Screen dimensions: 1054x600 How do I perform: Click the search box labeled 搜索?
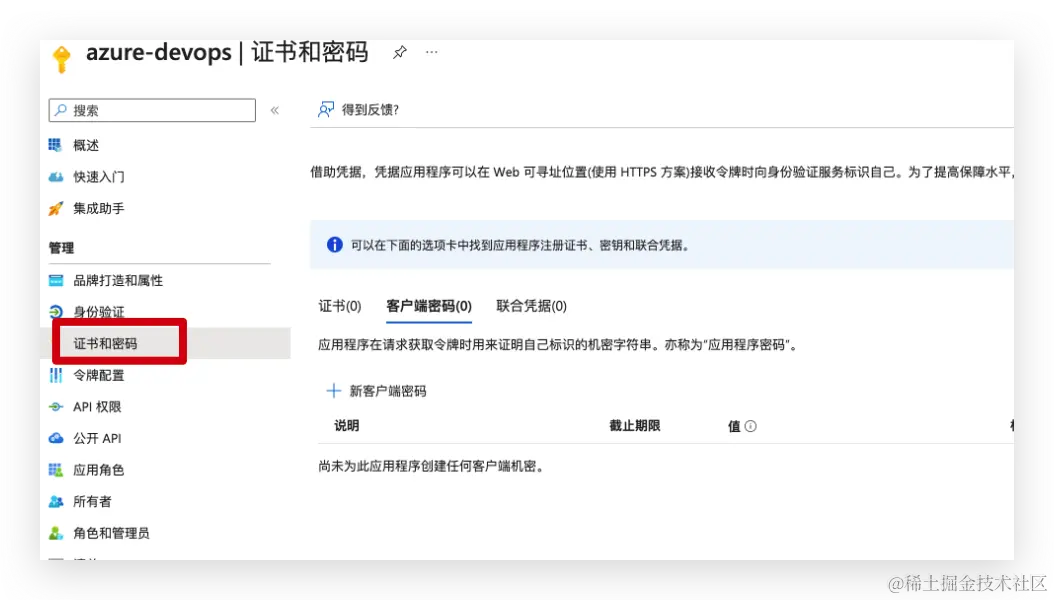pyautogui.click(x=152, y=110)
